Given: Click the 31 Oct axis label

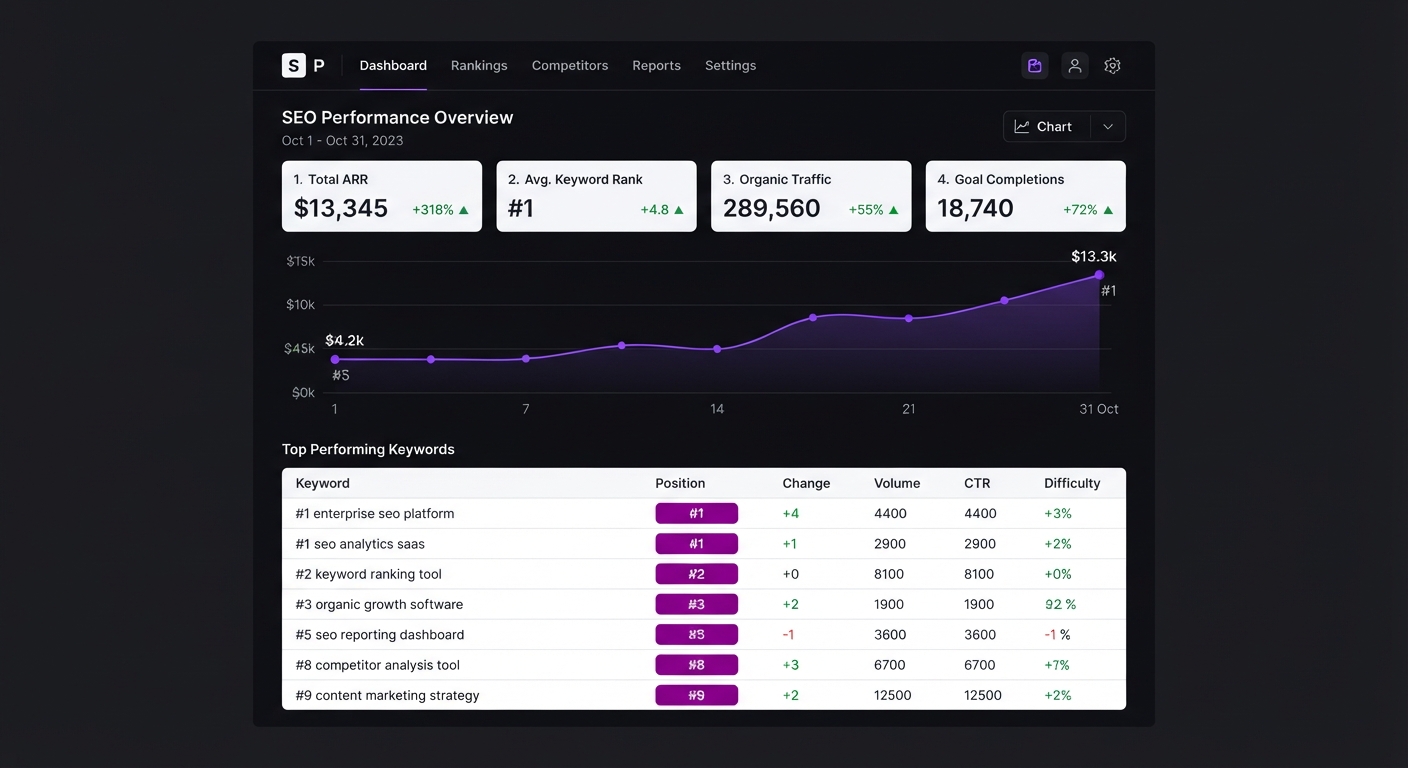Looking at the screenshot, I should pos(1099,409).
